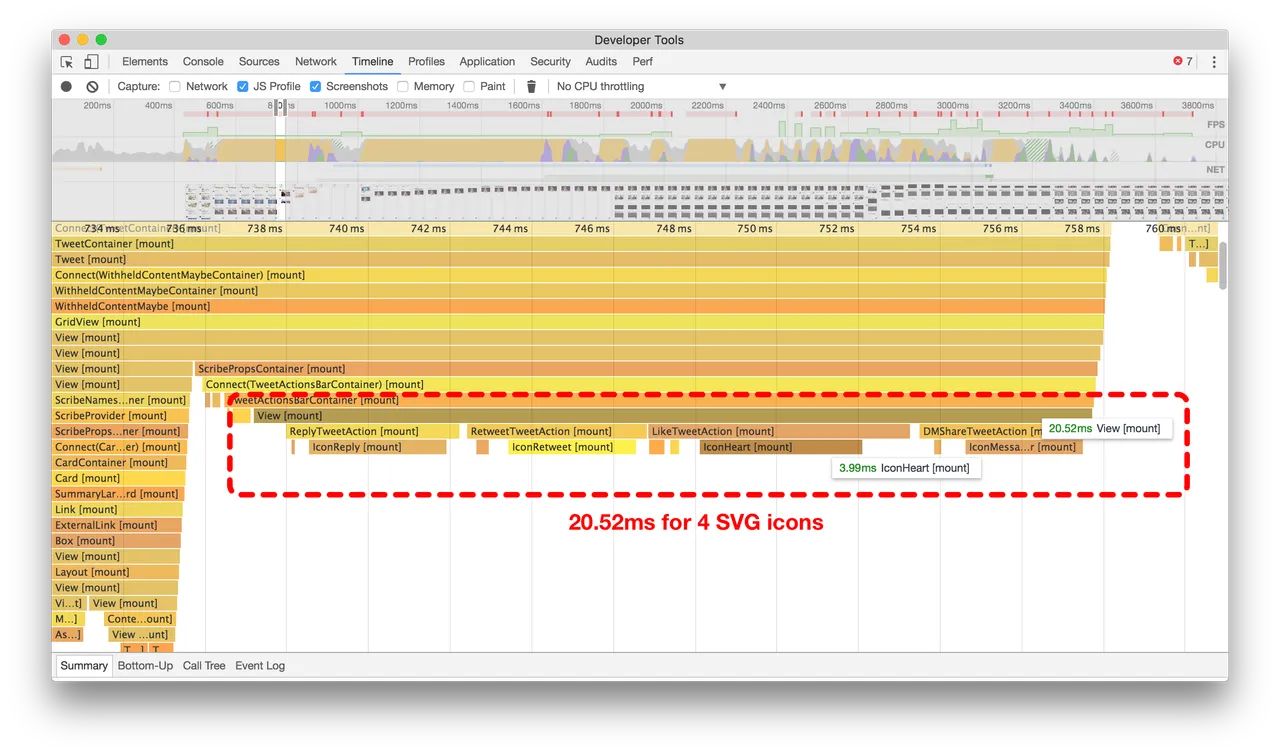The image size is (1280, 755).
Task: Select the inspect element cursor icon
Action: coord(66,61)
